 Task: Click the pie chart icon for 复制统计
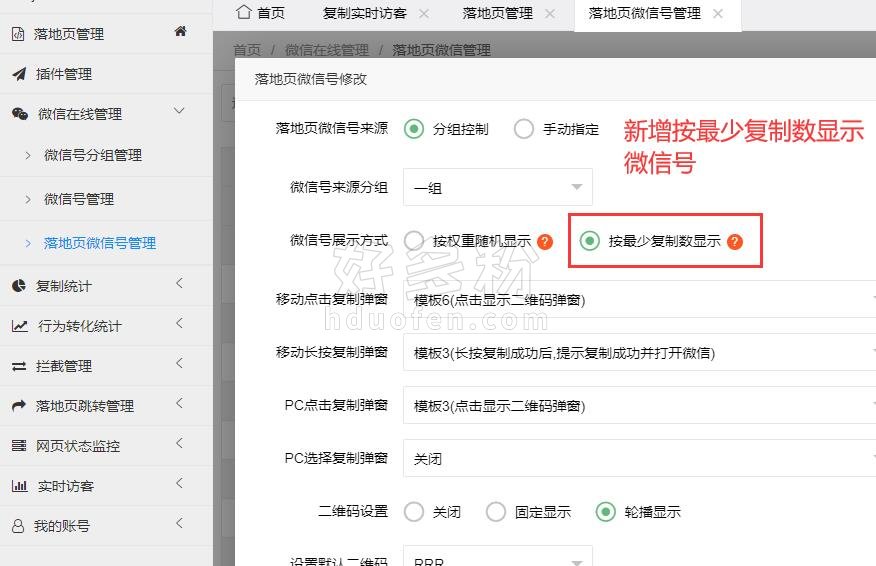pos(18,286)
